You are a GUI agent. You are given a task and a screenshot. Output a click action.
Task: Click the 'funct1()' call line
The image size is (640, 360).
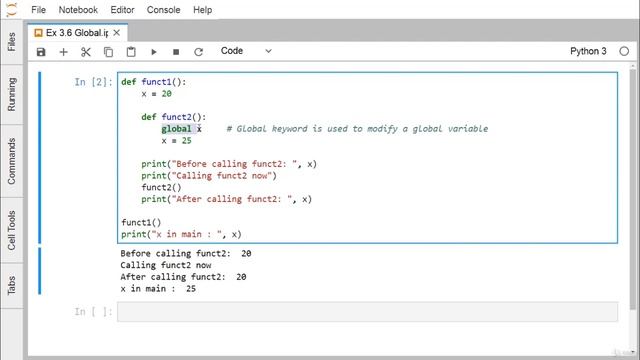pos(141,222)
